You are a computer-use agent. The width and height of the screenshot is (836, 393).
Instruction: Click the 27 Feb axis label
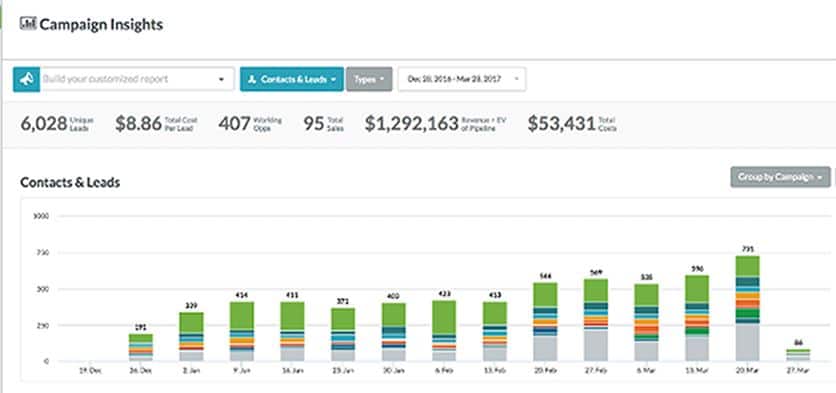pos(596,370)
